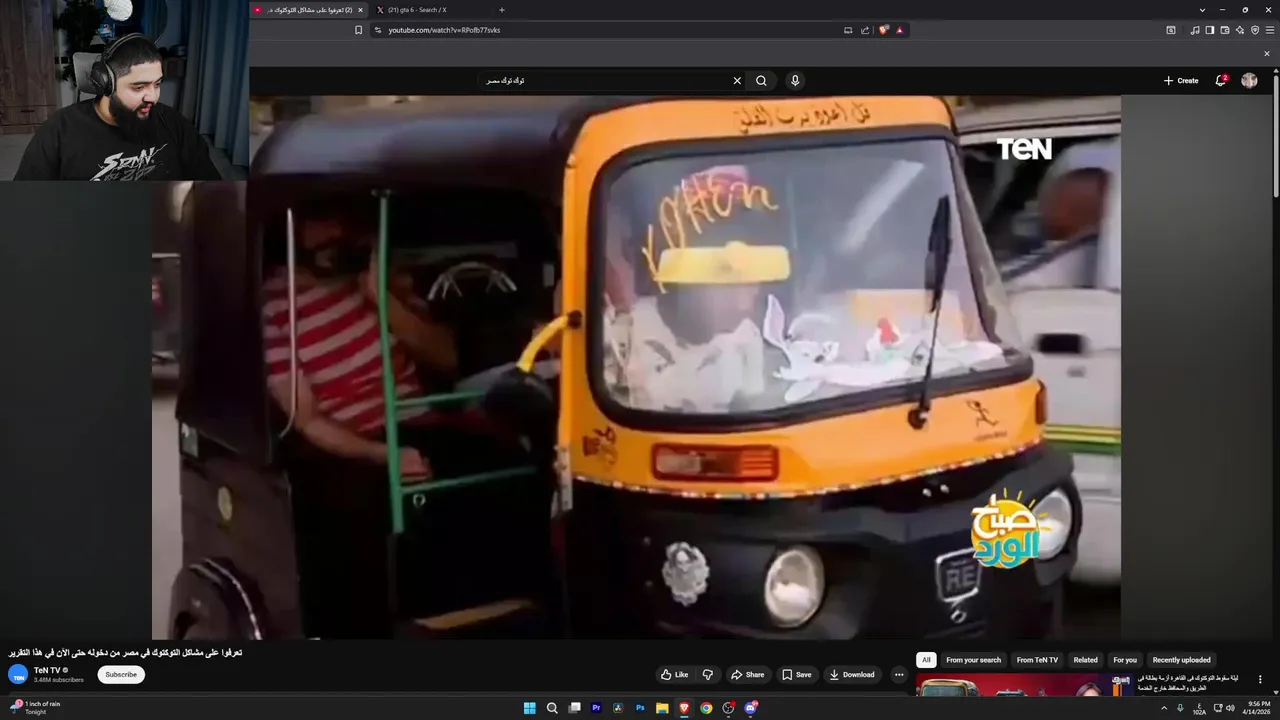Open the taskbar clock and date
Image resolution: width=1280 pixels, height=720 pixels.
point(1257,708)
